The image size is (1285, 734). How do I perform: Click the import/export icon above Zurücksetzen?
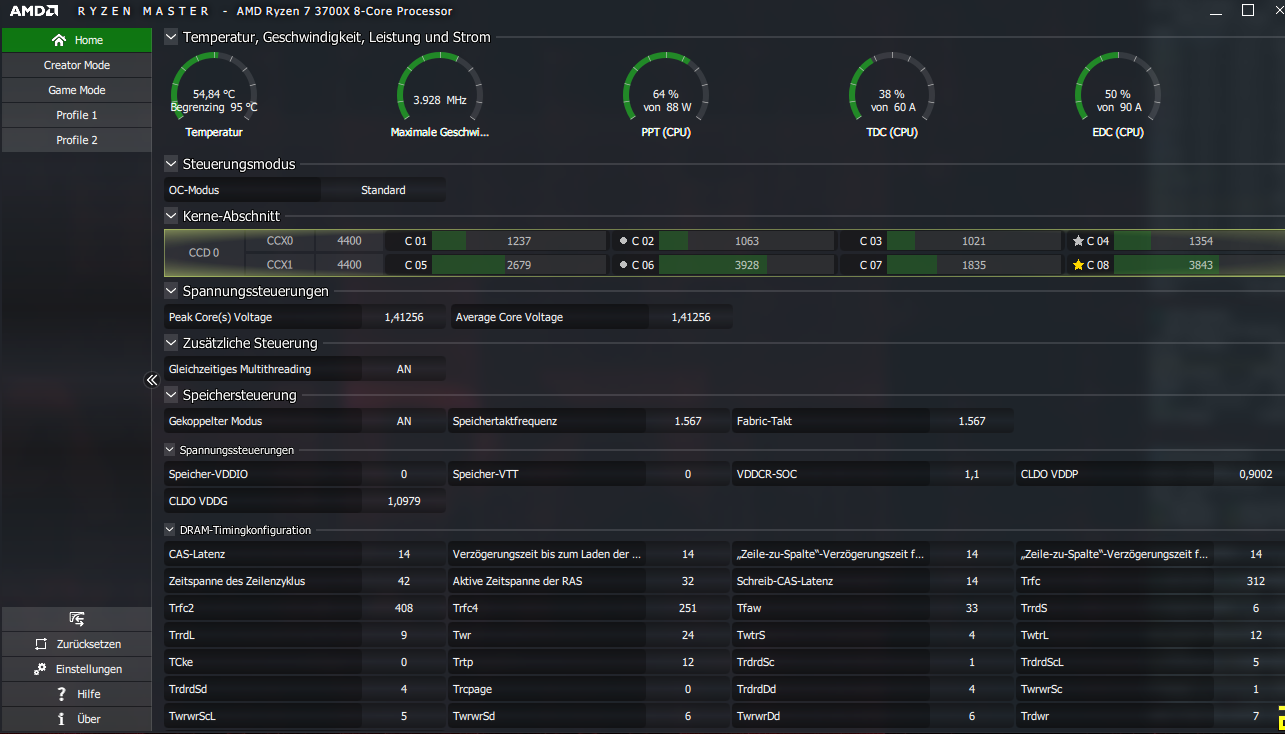76,619
